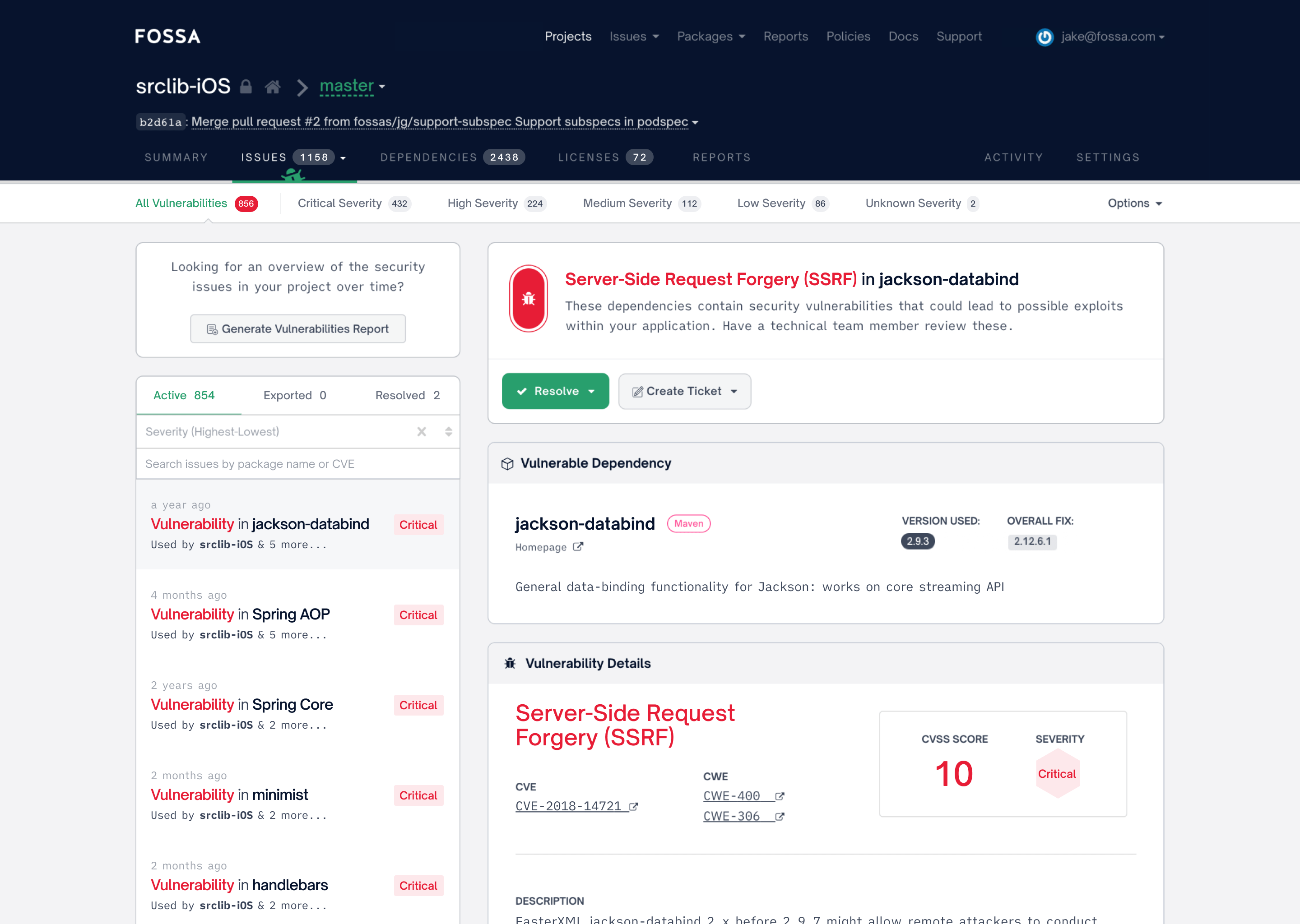Open the Issues menu in top navigation

(634, 37)
